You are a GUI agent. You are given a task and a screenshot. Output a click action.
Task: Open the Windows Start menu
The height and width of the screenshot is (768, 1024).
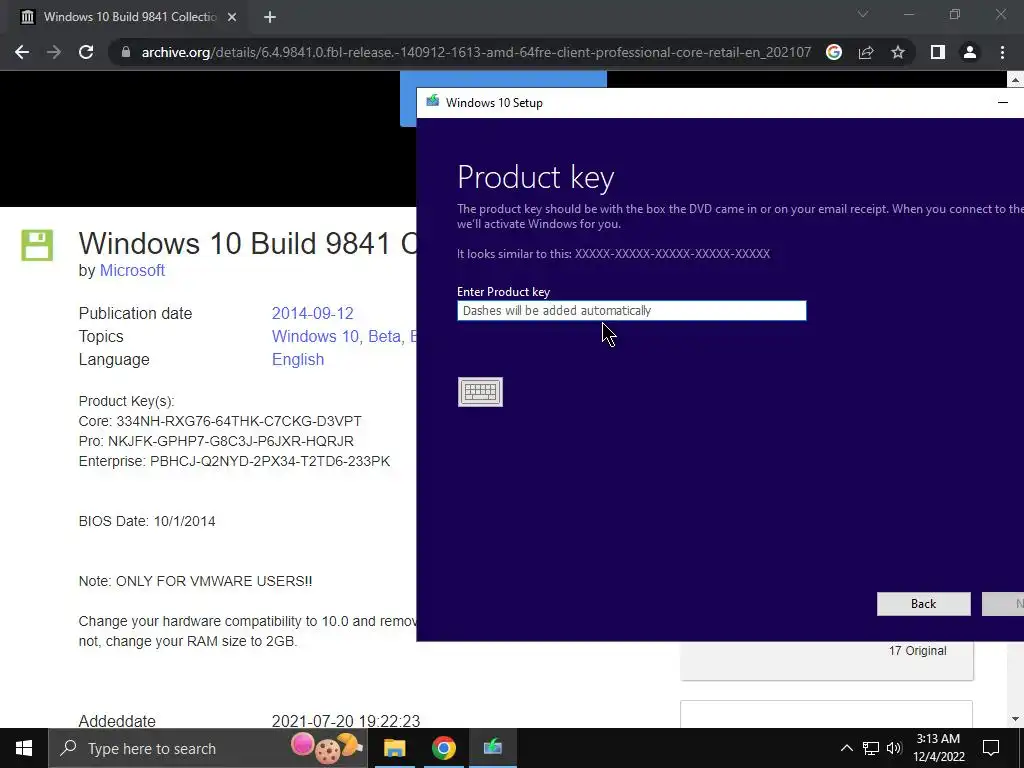click(x=24, y=748)
